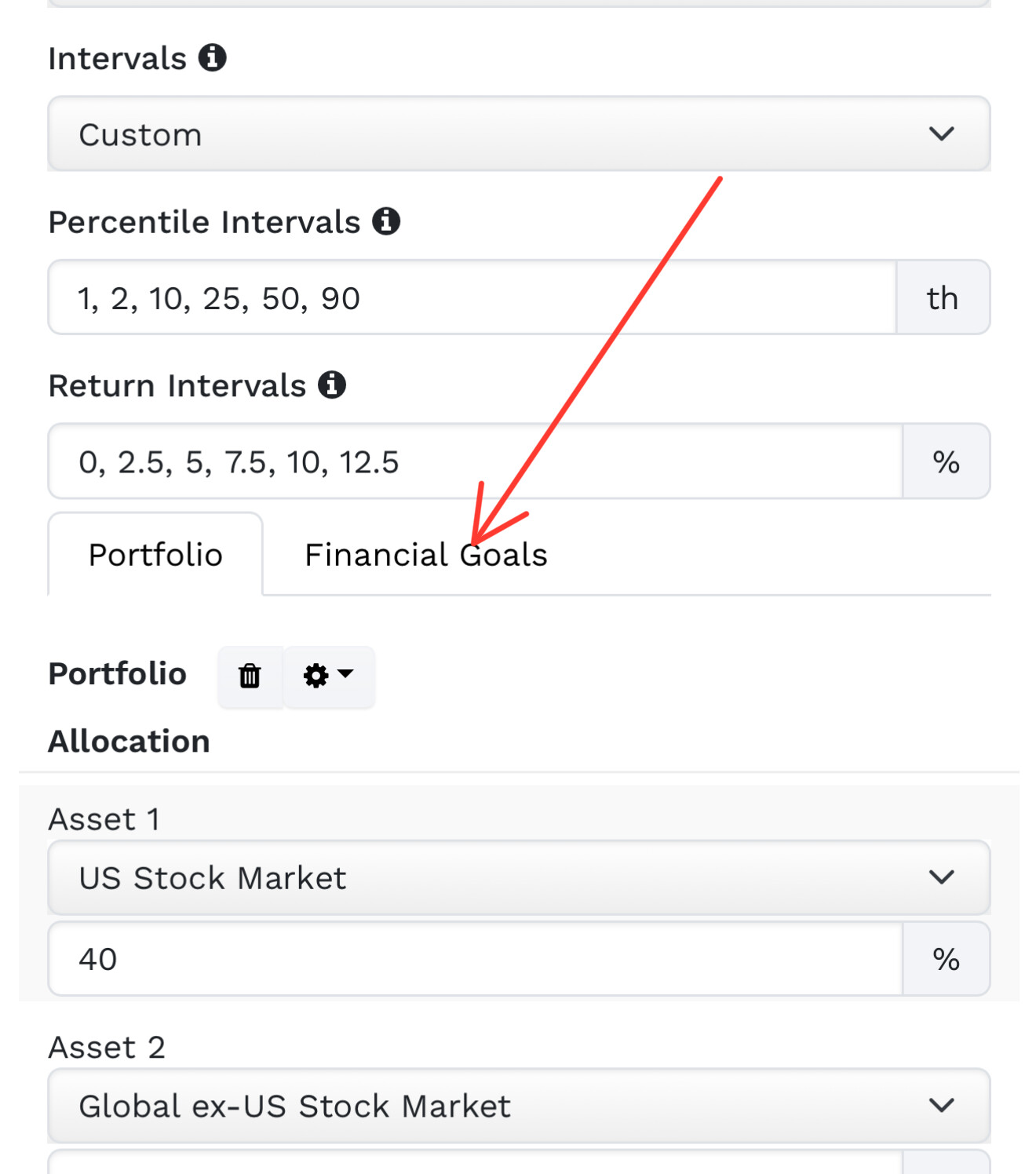The image size is (1036, 1174).
Task: Click the chevron on the Asset 2 selector
Action: [x=941, y=1106]
